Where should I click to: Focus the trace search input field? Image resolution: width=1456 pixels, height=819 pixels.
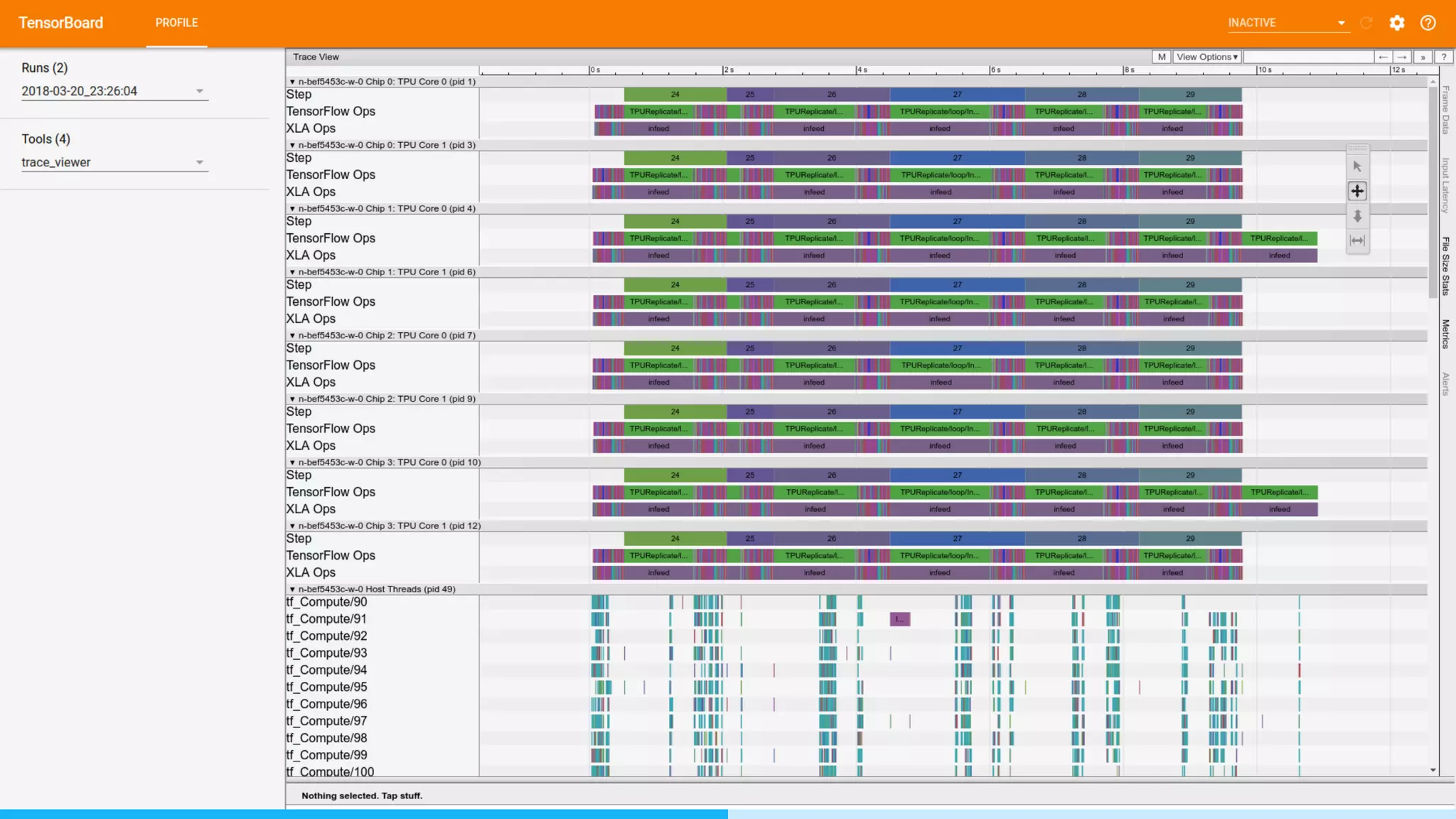[1308, 57]
